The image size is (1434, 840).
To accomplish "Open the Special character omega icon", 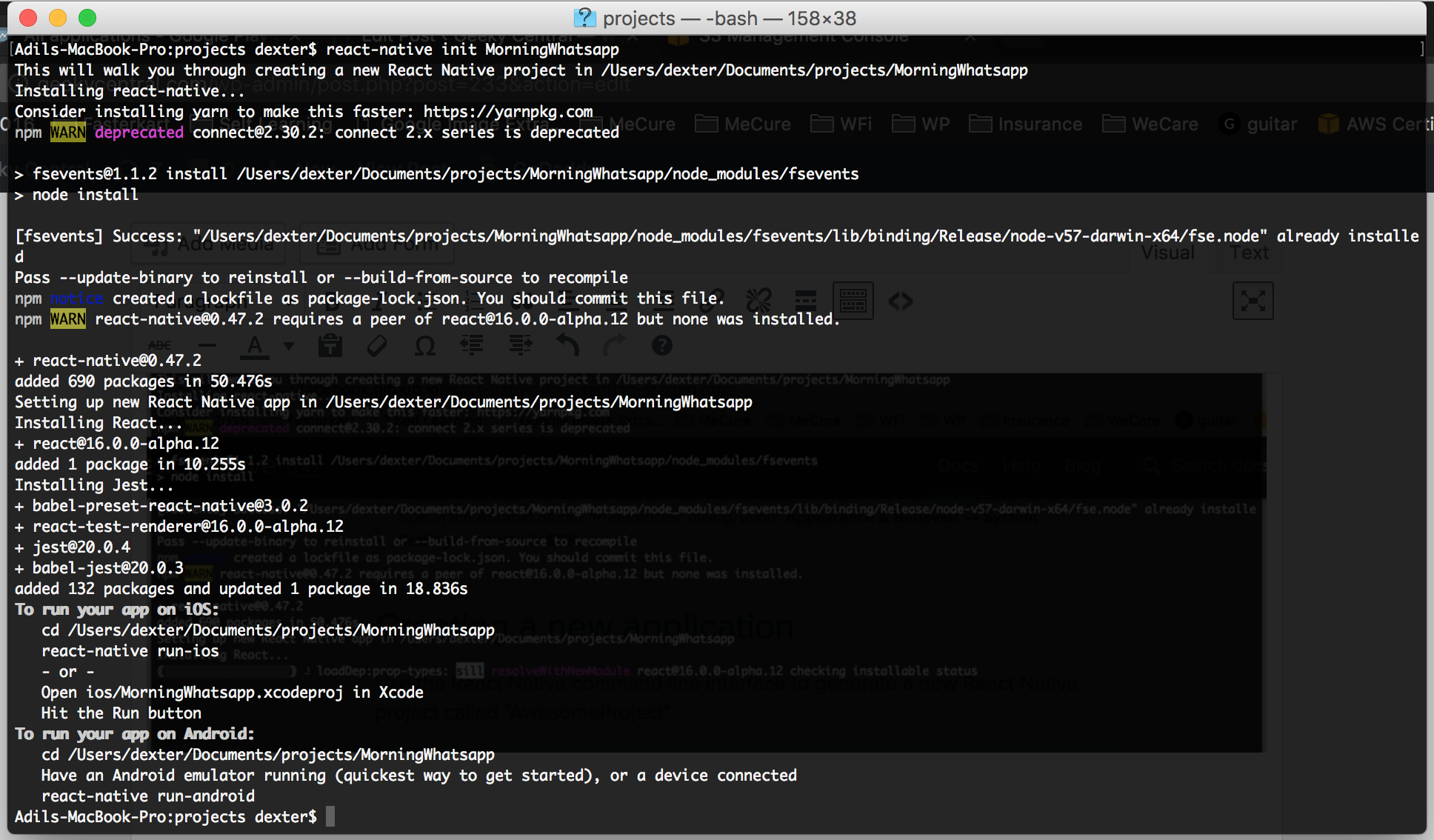I will [x=424, y=345].
